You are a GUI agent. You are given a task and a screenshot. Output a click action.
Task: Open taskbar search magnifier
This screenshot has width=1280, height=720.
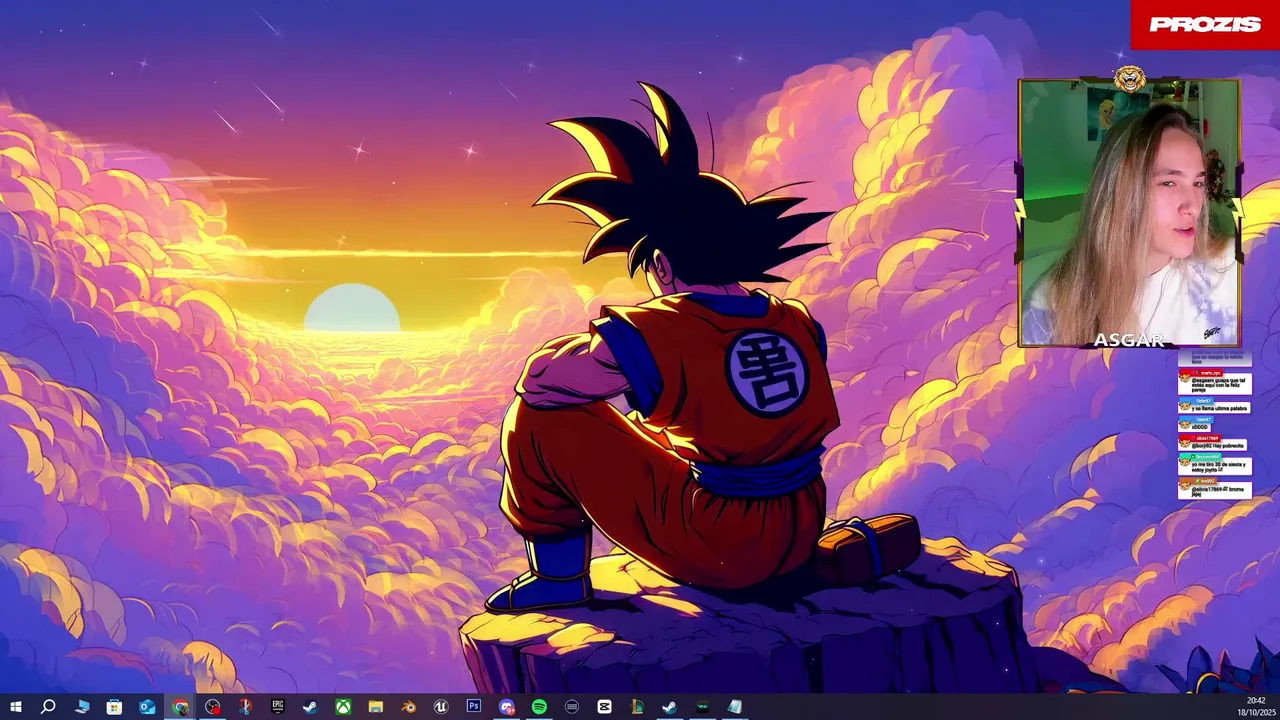pyautogui.click(x=48, y=707)
